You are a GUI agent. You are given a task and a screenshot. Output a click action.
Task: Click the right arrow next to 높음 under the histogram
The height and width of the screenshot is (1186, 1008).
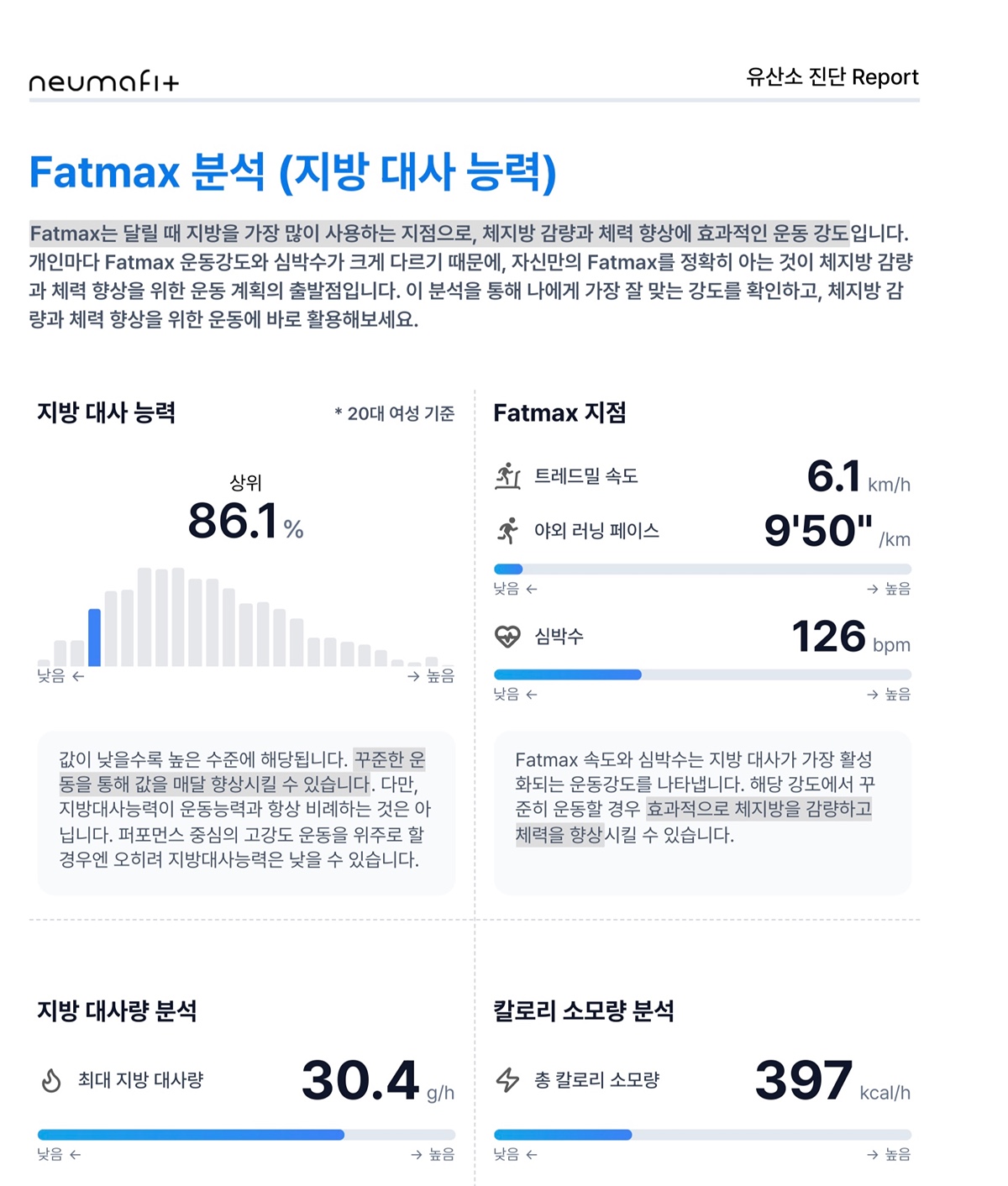[x=413, y=676]
